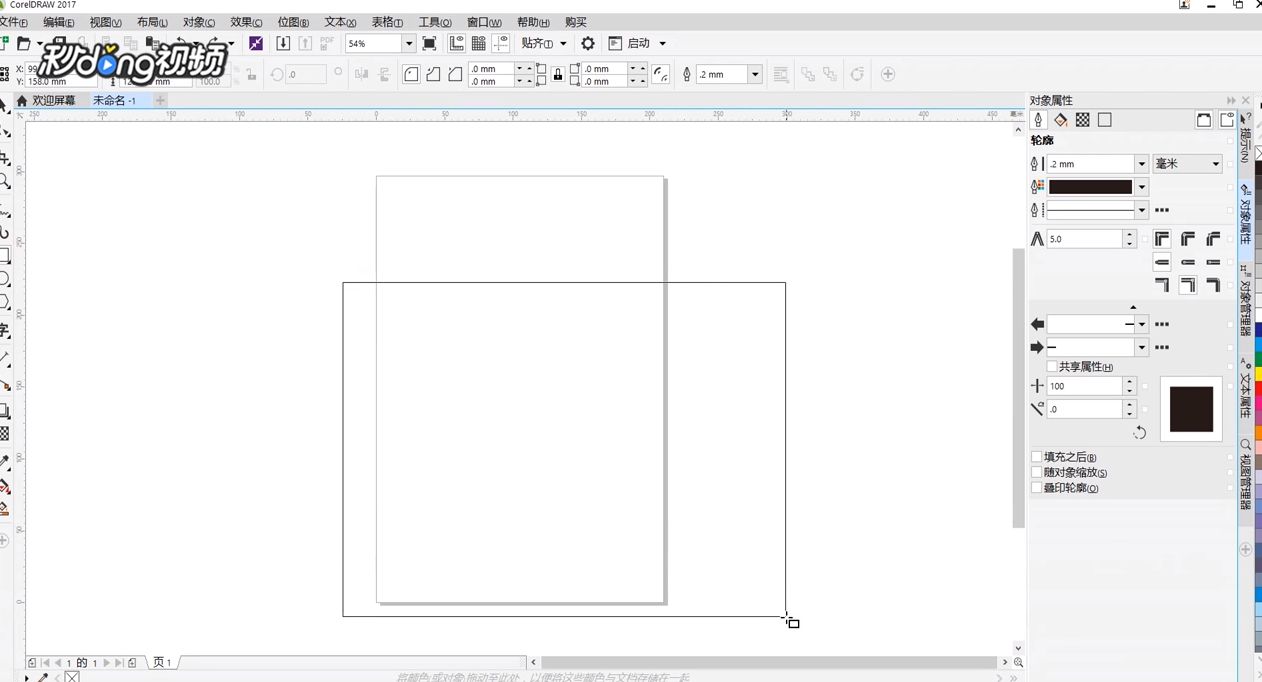Open outline width dropdown in property bar
The image size is (1262, 682).
tap(755, 74)
